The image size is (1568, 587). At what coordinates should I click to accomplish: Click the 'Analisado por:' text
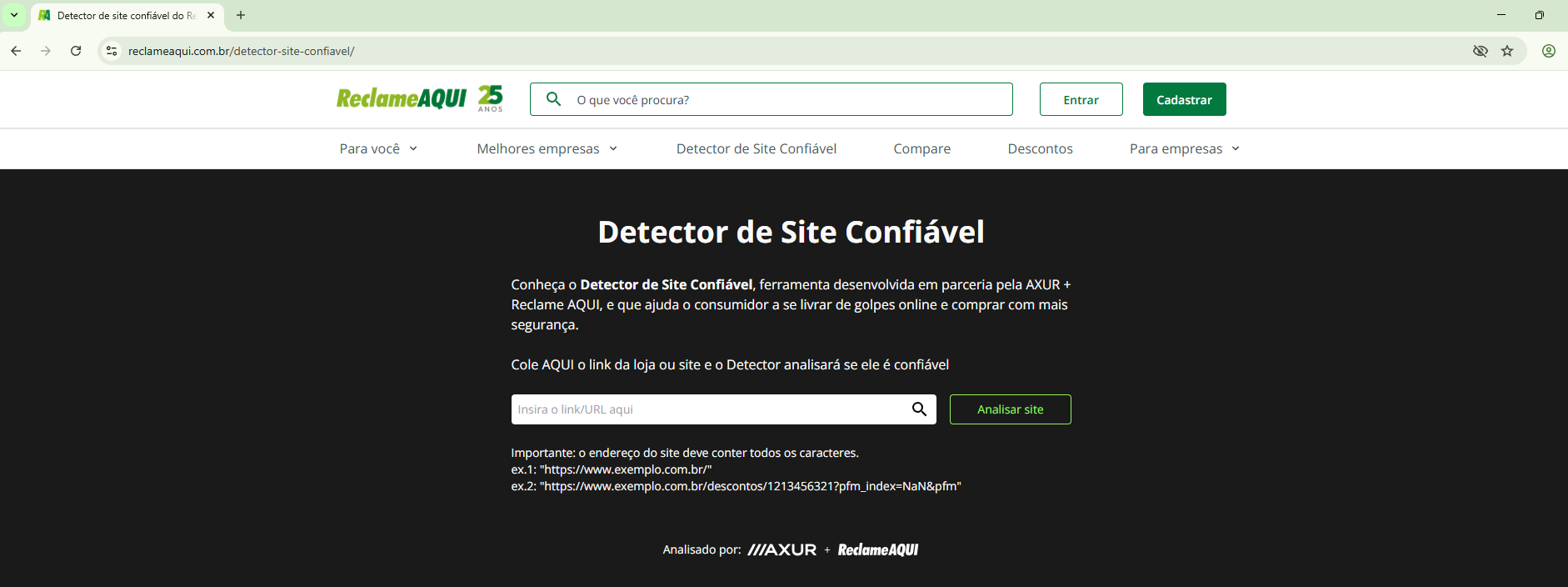coord(702,549)
